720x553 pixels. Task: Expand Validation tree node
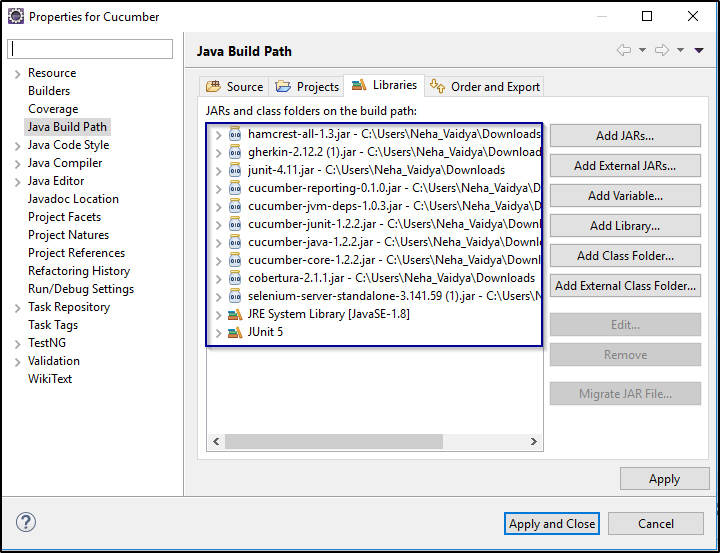click(x=17, y=362)
